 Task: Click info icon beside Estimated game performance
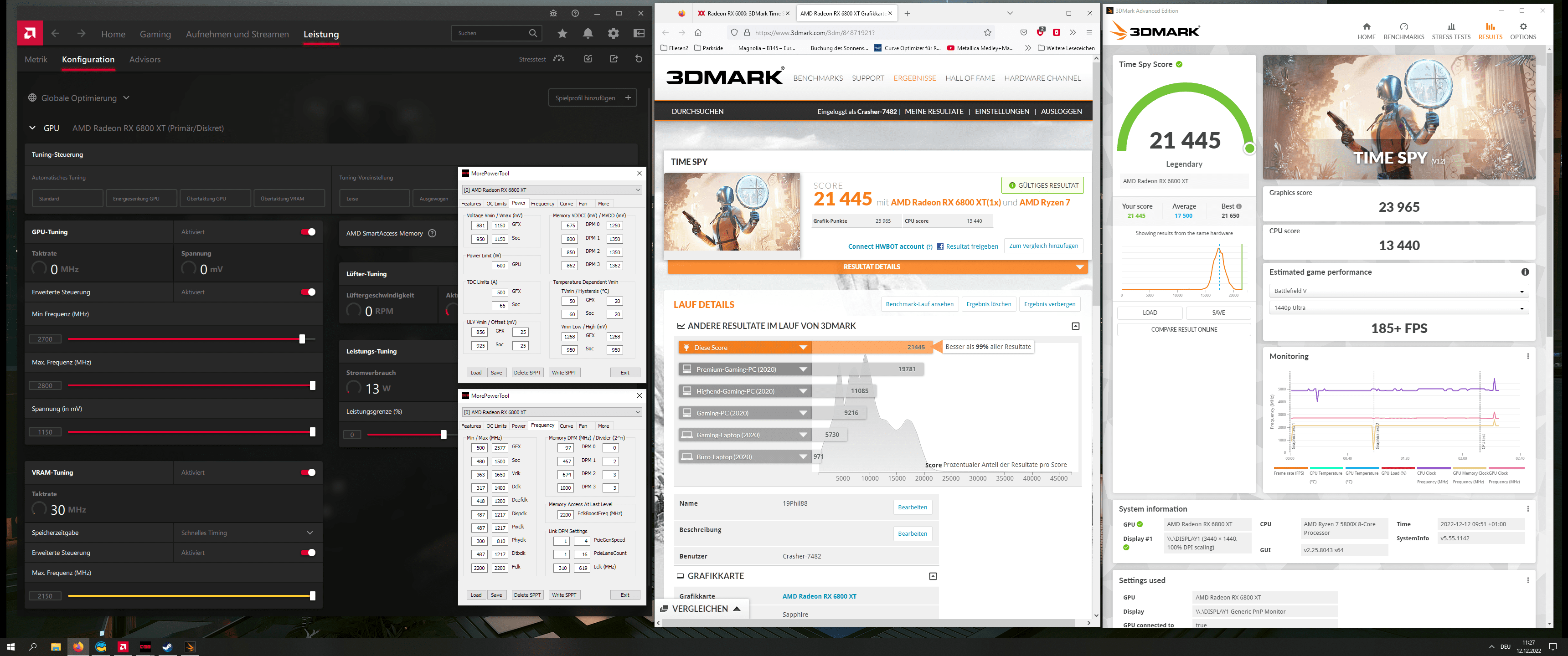[x=1524, y=272]
